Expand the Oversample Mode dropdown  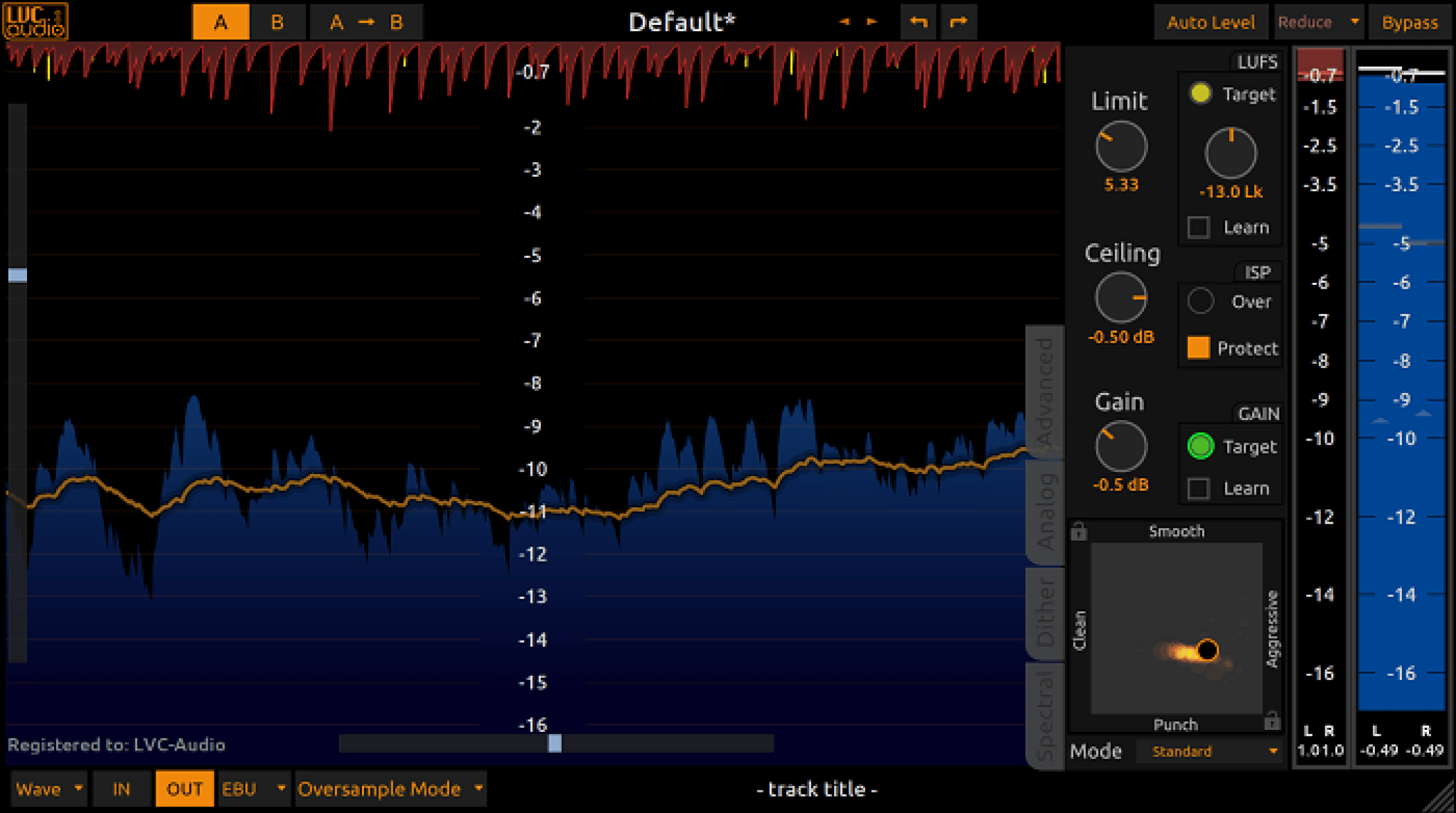click(390, 789)
